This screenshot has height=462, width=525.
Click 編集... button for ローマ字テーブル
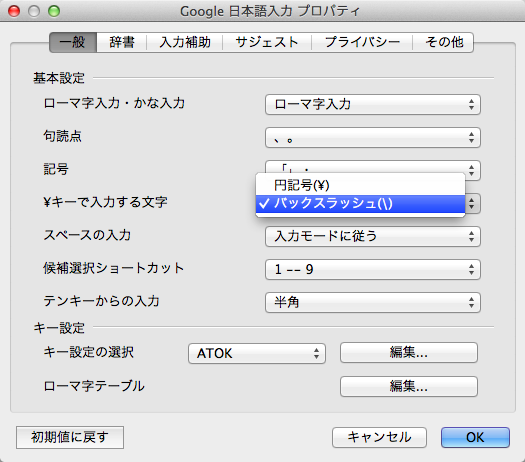point(409,386)
